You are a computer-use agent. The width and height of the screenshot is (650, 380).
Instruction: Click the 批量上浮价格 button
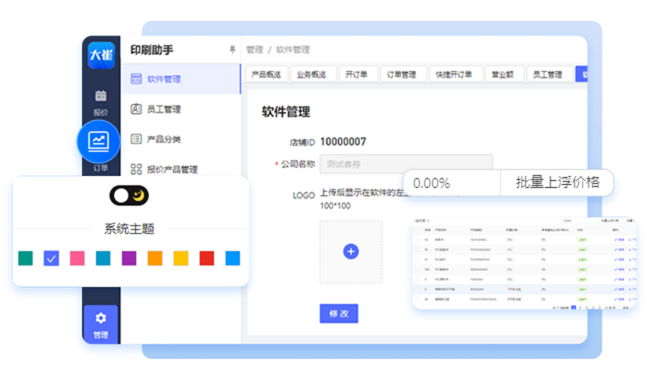coord(557,182)
